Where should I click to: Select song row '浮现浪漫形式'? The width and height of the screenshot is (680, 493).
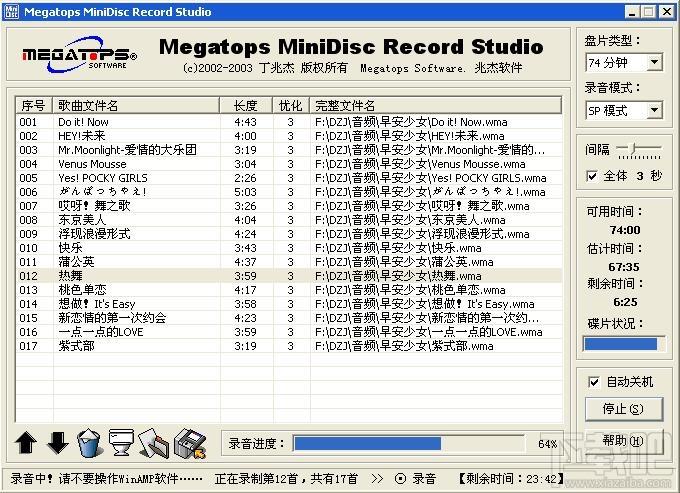point(289,234)
